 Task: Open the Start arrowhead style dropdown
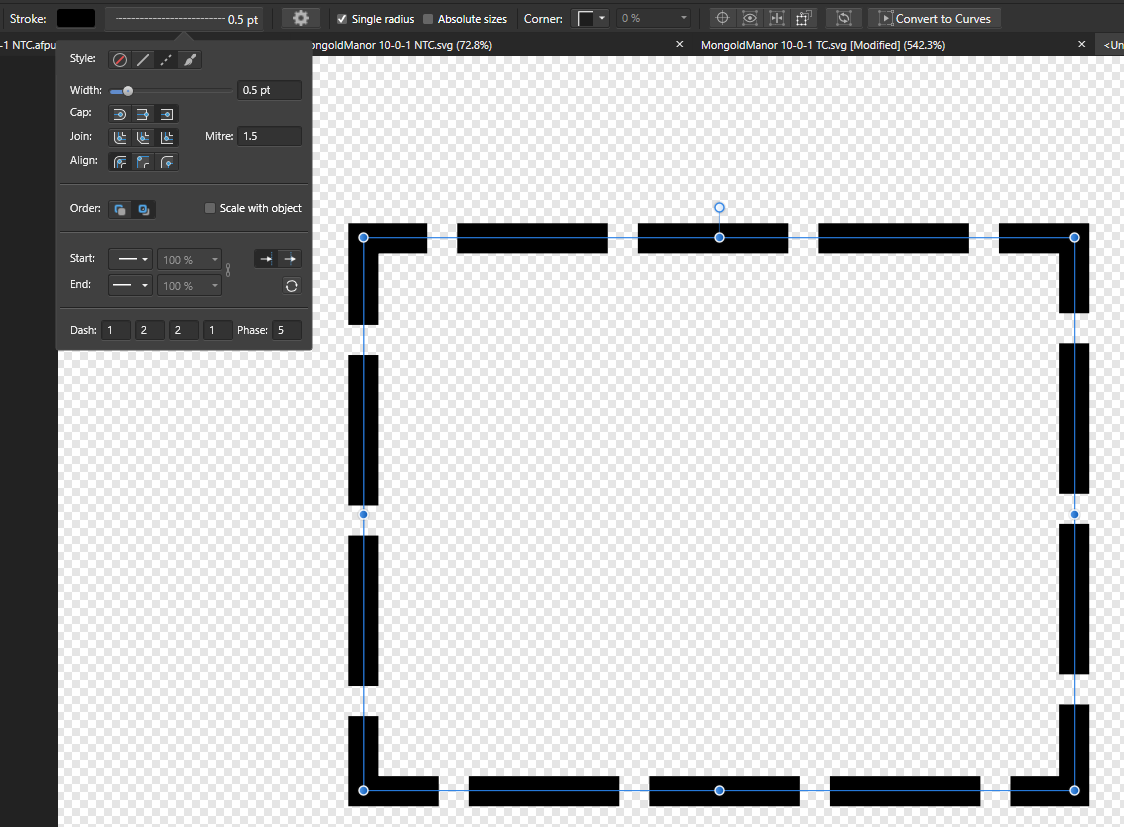coord(130,260)
